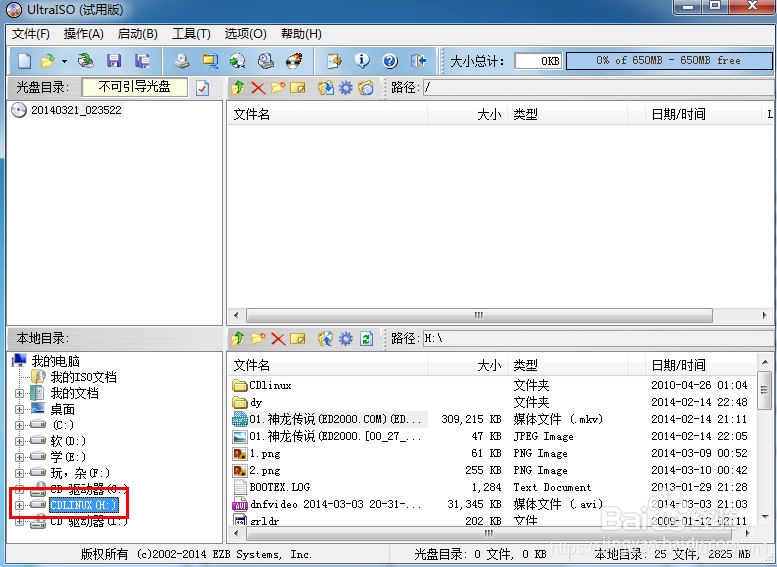The width and height of the screenshot is (777, 567).
Task: Sort local pane by 大小 column header
Action: pos(467,365)
